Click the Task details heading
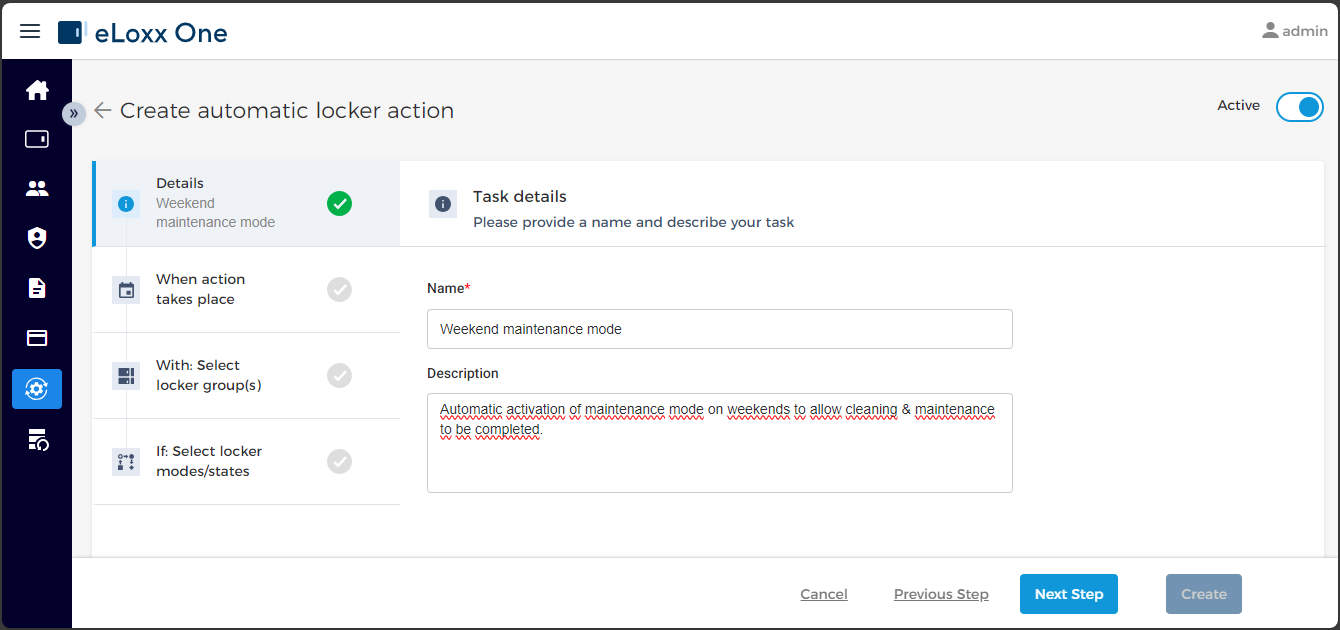The width and height of the screenshot is (1340, 630). point(520,197)
